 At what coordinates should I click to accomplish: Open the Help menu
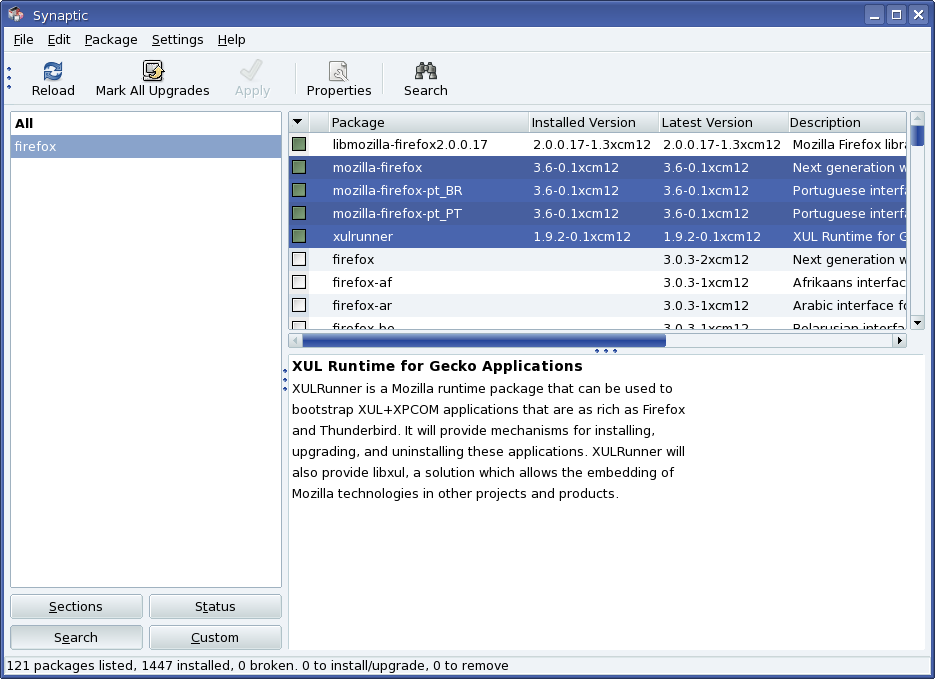click(231, 39)
